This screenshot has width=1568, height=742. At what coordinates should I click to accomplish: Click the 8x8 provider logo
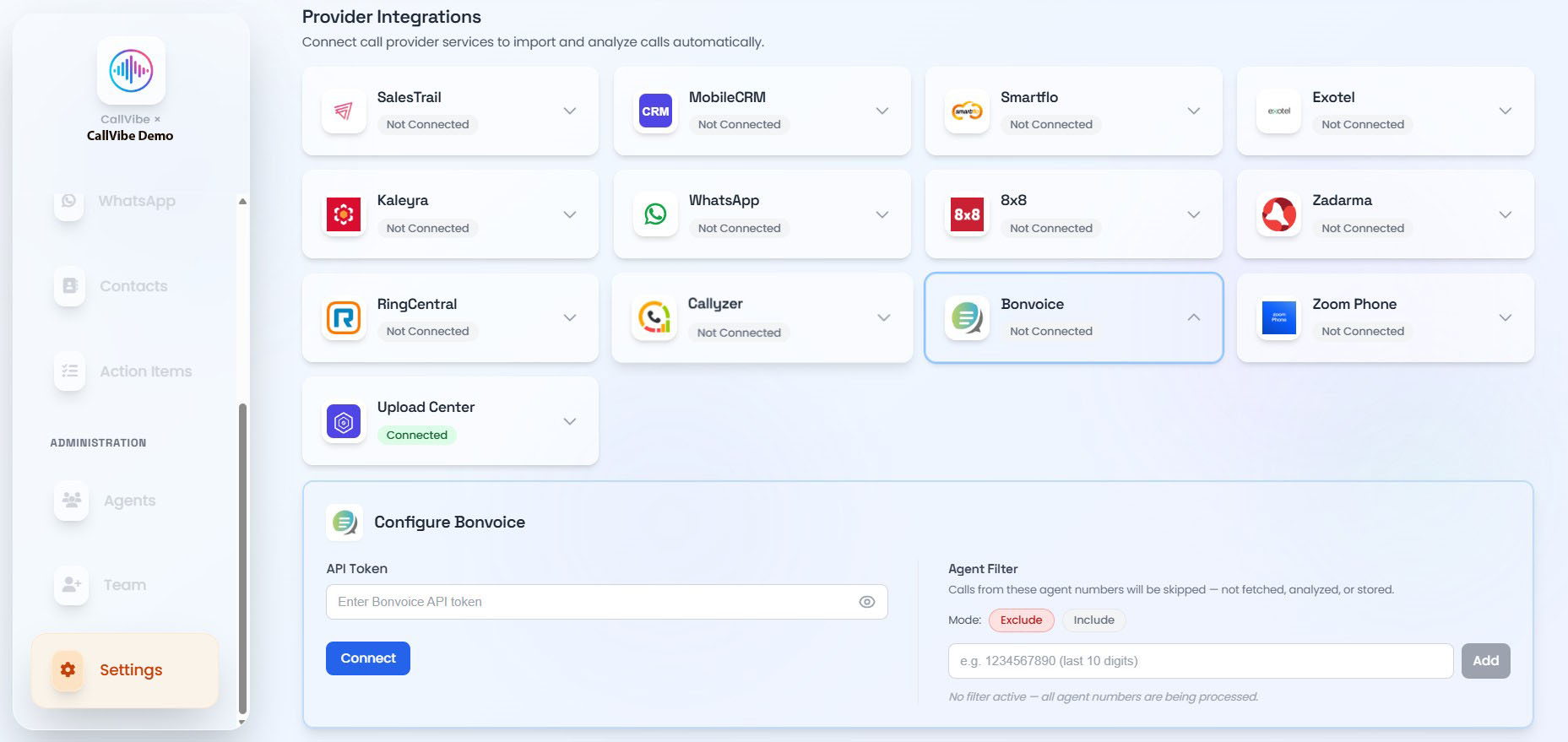pyautogui.click(x=967, y=214)
